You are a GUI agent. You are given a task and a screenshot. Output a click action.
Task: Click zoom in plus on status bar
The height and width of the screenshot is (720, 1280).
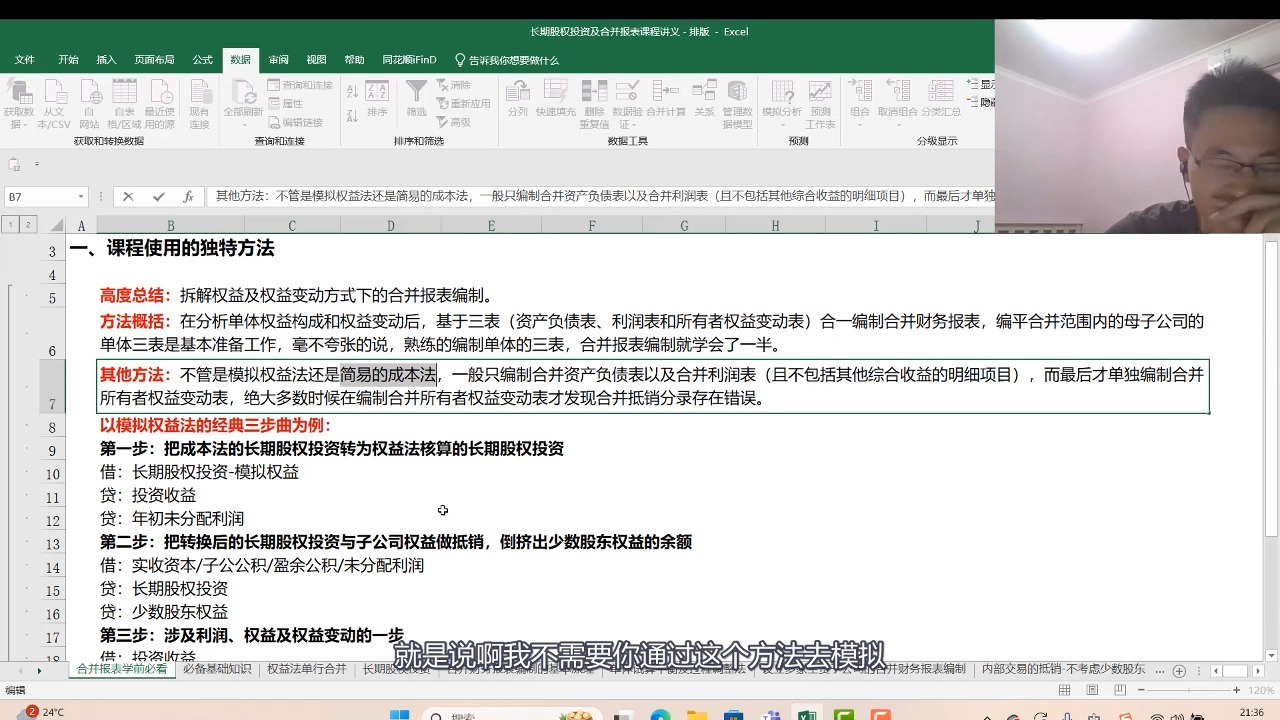coord(1239,690)
